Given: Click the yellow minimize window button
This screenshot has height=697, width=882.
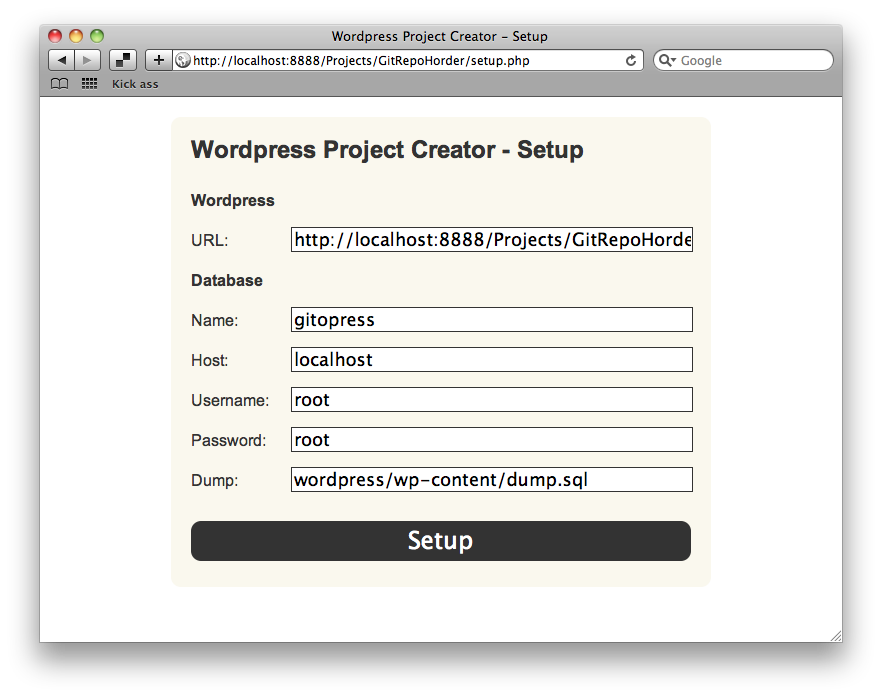Looking at the screenshot, I should [x=76, y=36].
